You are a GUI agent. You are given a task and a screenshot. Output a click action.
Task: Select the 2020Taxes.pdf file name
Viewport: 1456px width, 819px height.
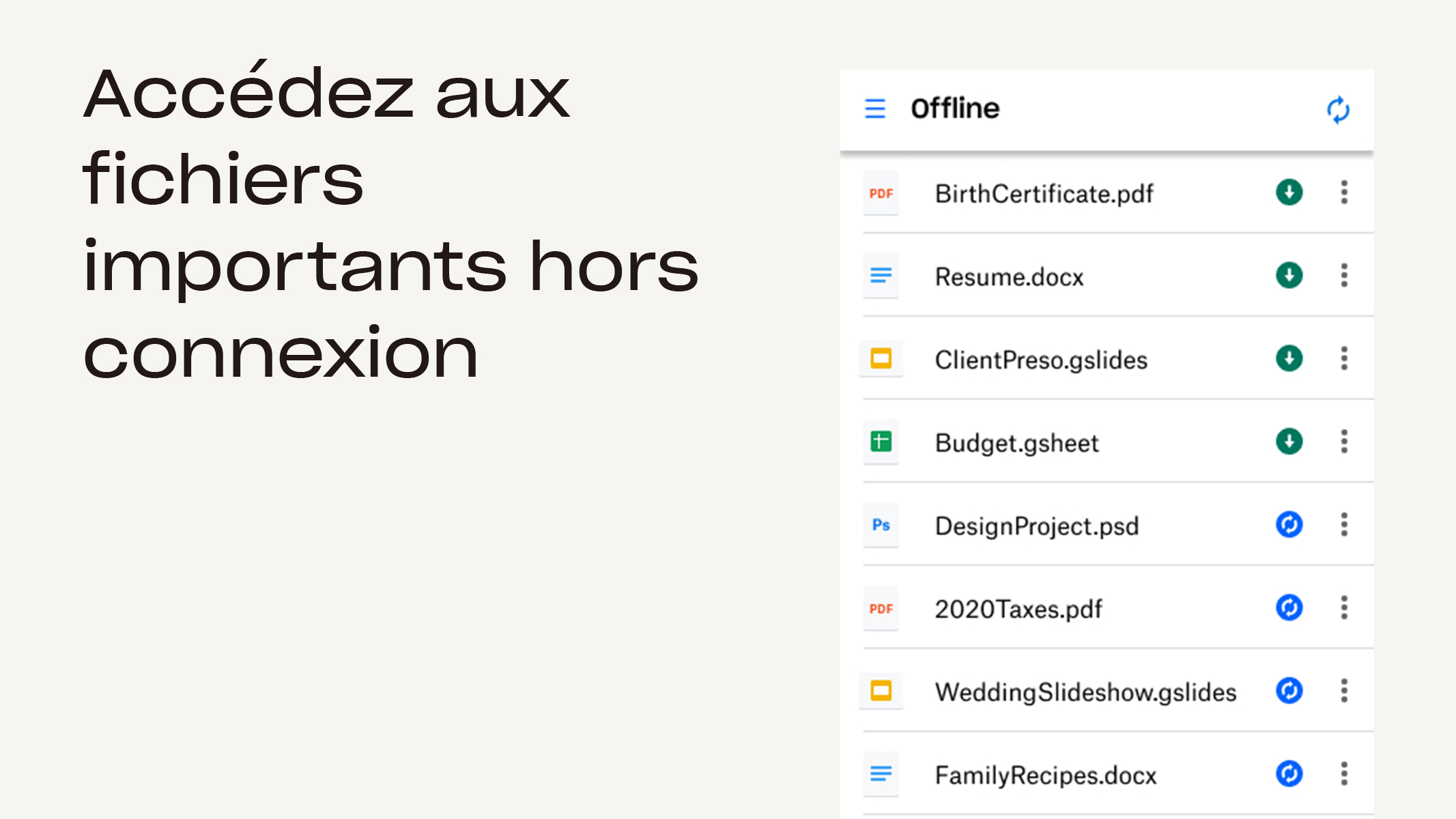[1018, 609]
